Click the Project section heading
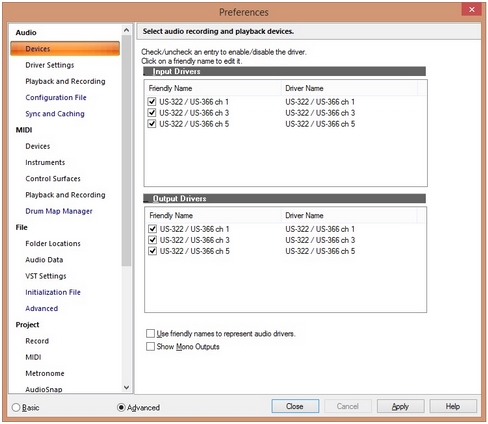488x424 pixels. [x=27, y=324]
